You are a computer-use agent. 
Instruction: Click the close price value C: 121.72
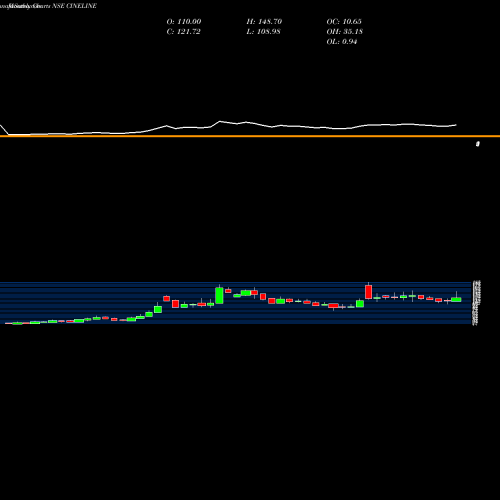coord(183,32)
